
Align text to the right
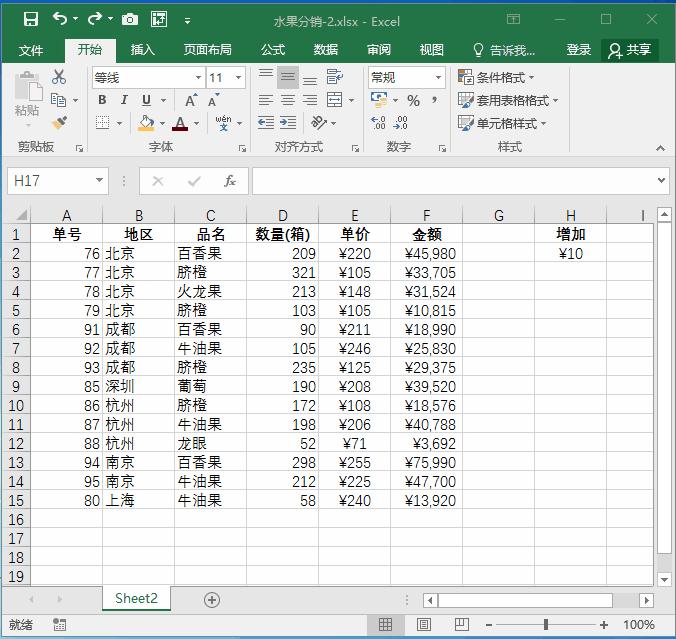point(310,100)
